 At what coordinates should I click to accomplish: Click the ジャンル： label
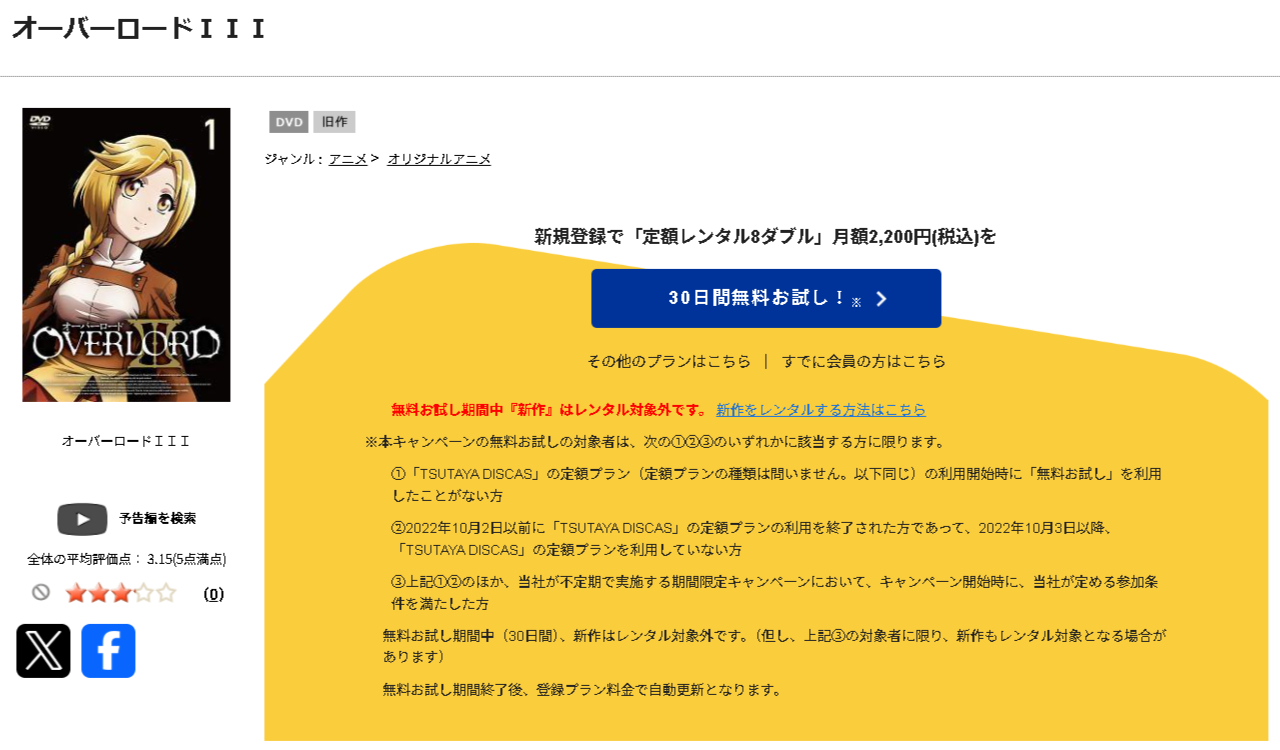tap(295, 159)
